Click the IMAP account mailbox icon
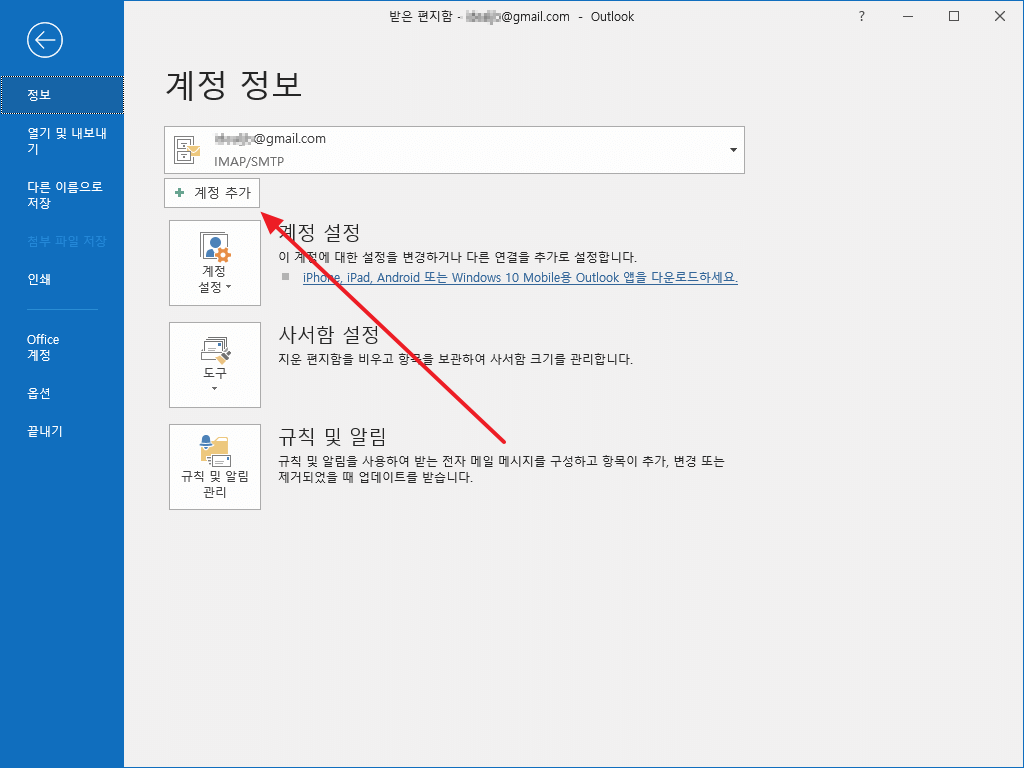 (x=187, y=150)
